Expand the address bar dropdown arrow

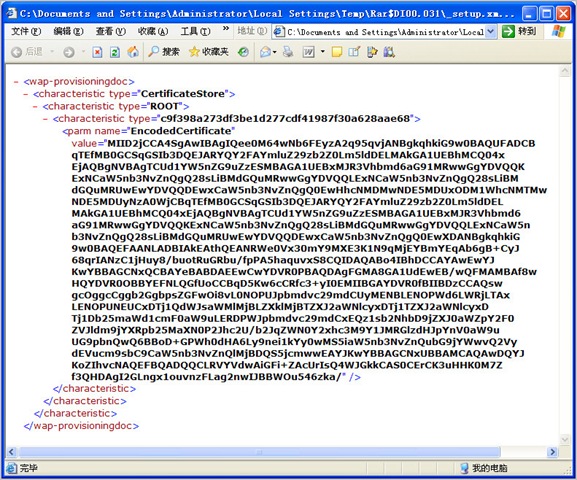490,32
